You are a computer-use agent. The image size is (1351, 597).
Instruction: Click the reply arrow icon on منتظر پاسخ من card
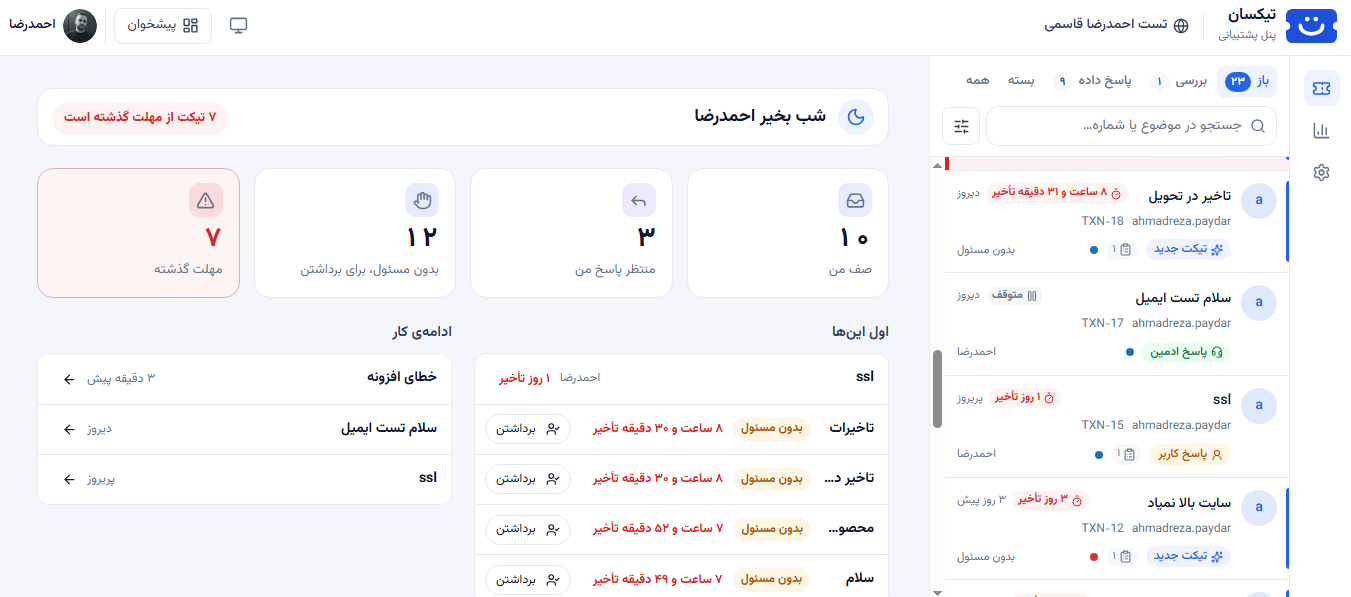639,200
